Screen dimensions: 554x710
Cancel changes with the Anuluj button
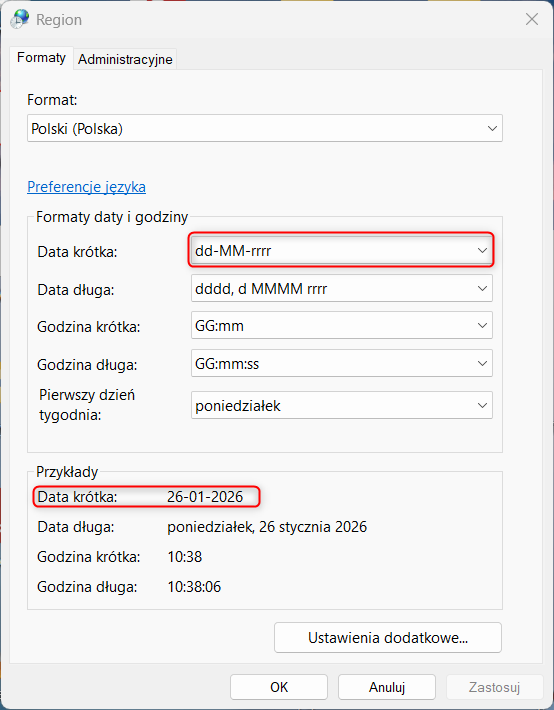coord(386,687)
